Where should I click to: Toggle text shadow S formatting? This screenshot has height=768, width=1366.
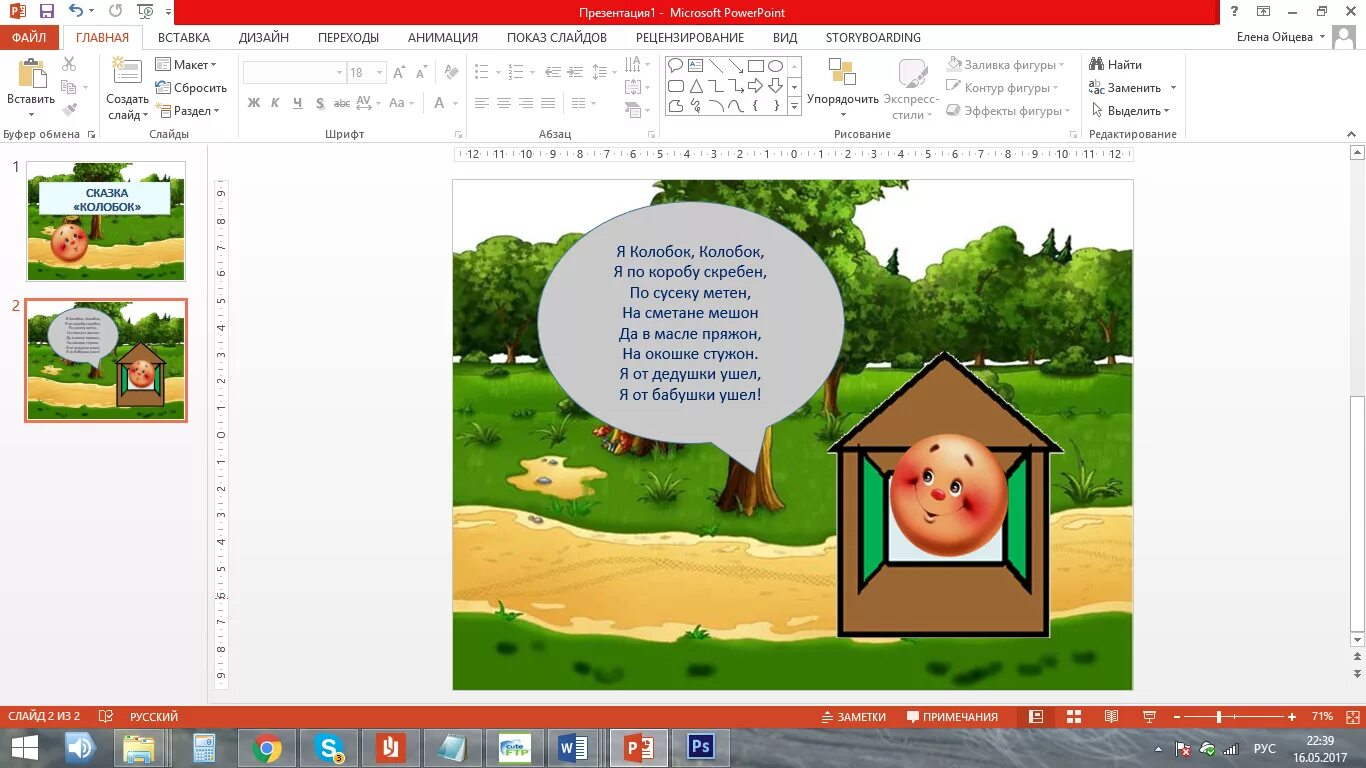pos(320,103)
